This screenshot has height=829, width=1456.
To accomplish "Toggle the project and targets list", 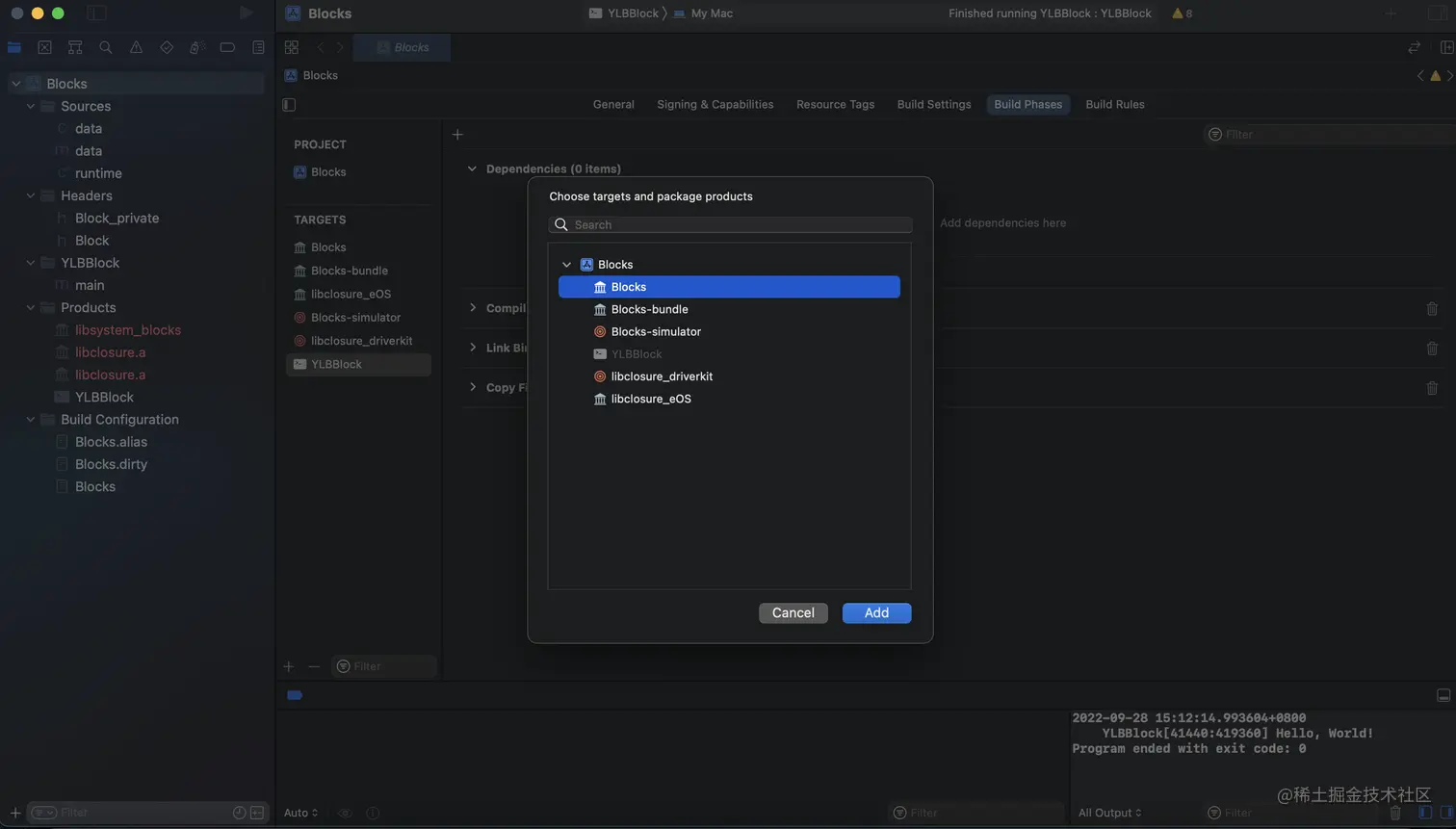I will tap(289, 105).
